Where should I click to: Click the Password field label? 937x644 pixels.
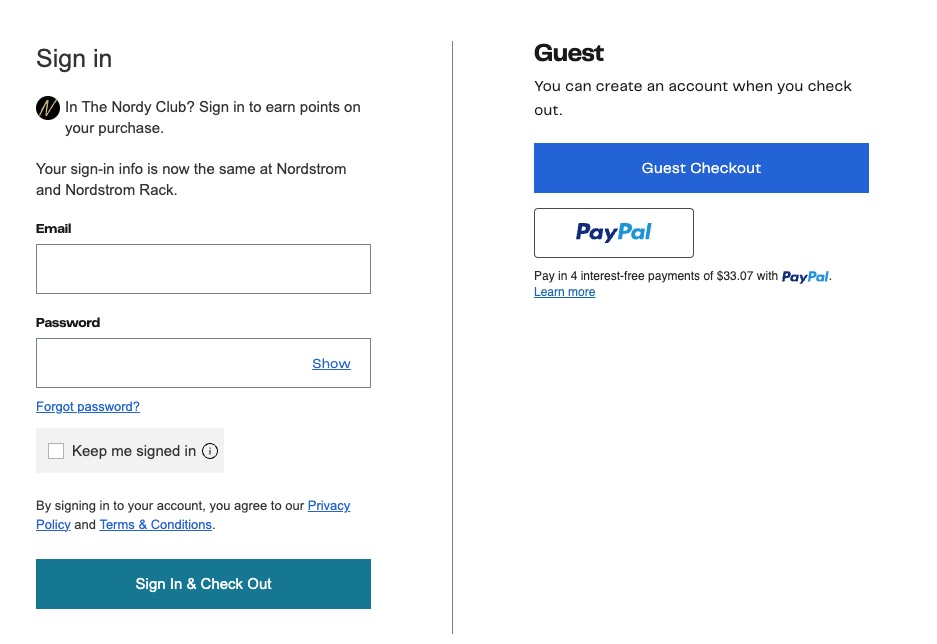pos(68,323)
